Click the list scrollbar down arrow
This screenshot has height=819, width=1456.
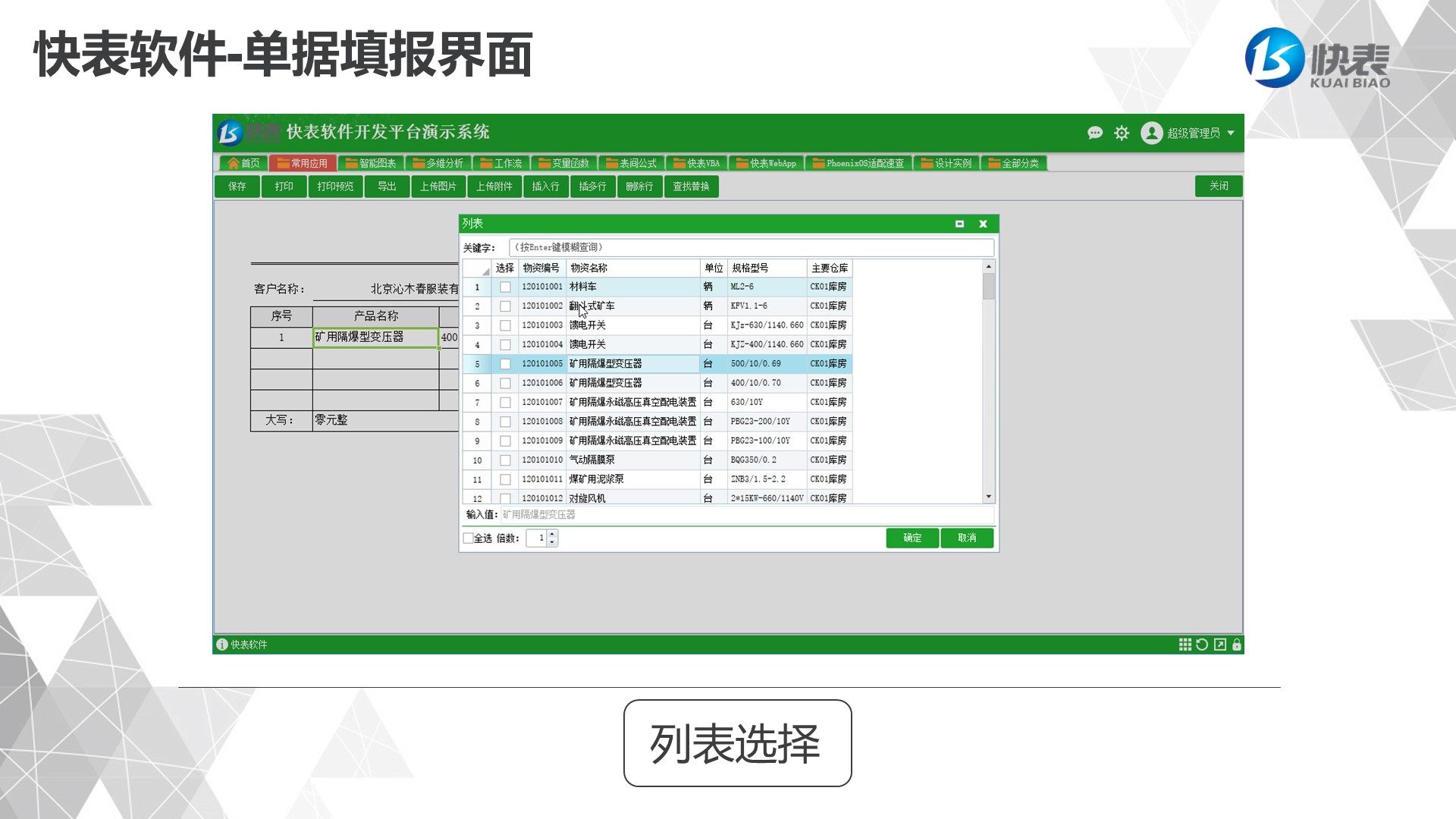[x=988, y=497]
